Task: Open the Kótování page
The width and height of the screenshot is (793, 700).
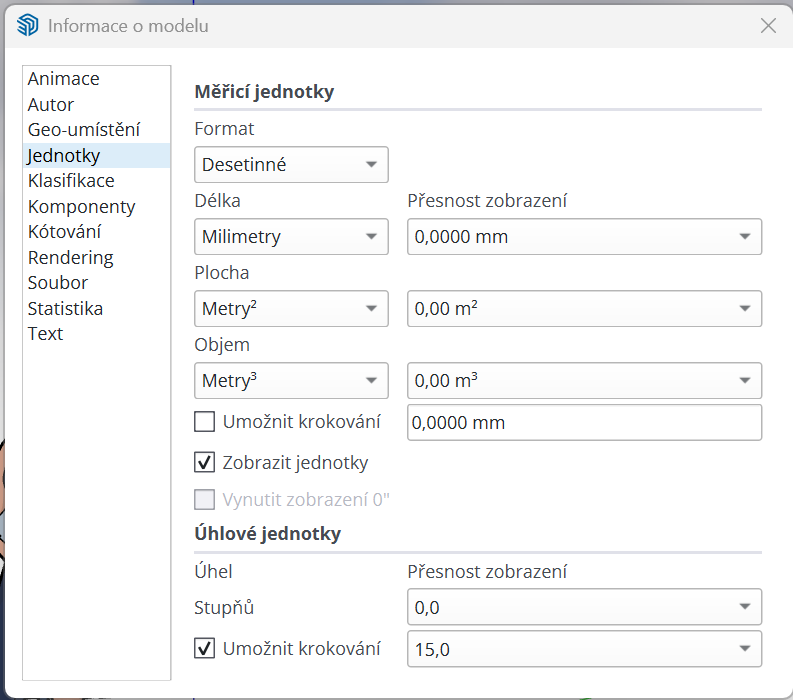Action: [x=64, y=232]
